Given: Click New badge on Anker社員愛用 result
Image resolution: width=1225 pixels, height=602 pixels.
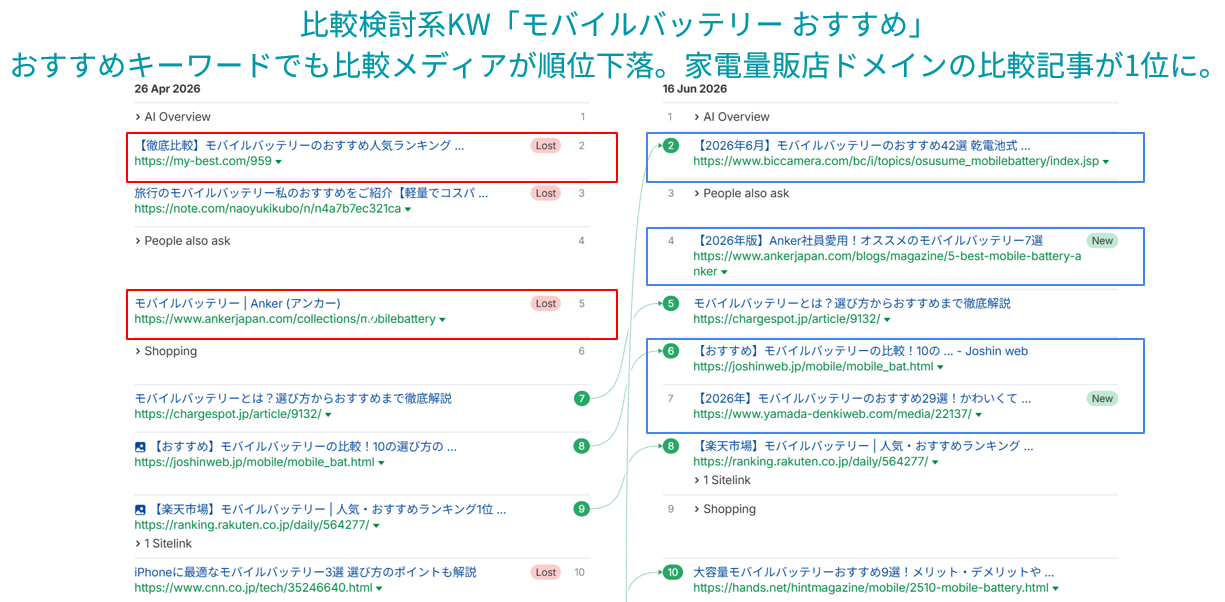Looking at the screenshot, I should tap(1102, 240).
